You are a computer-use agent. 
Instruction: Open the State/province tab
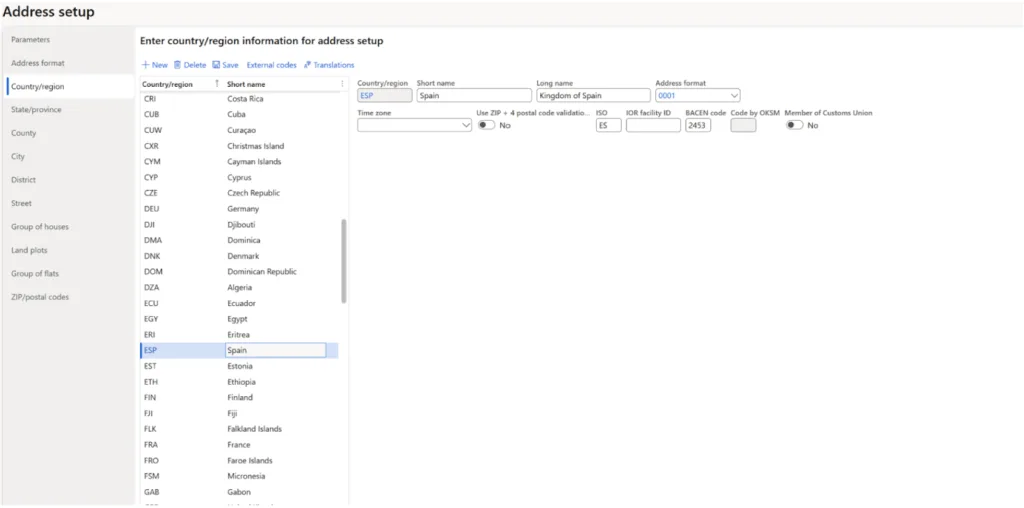36,109
